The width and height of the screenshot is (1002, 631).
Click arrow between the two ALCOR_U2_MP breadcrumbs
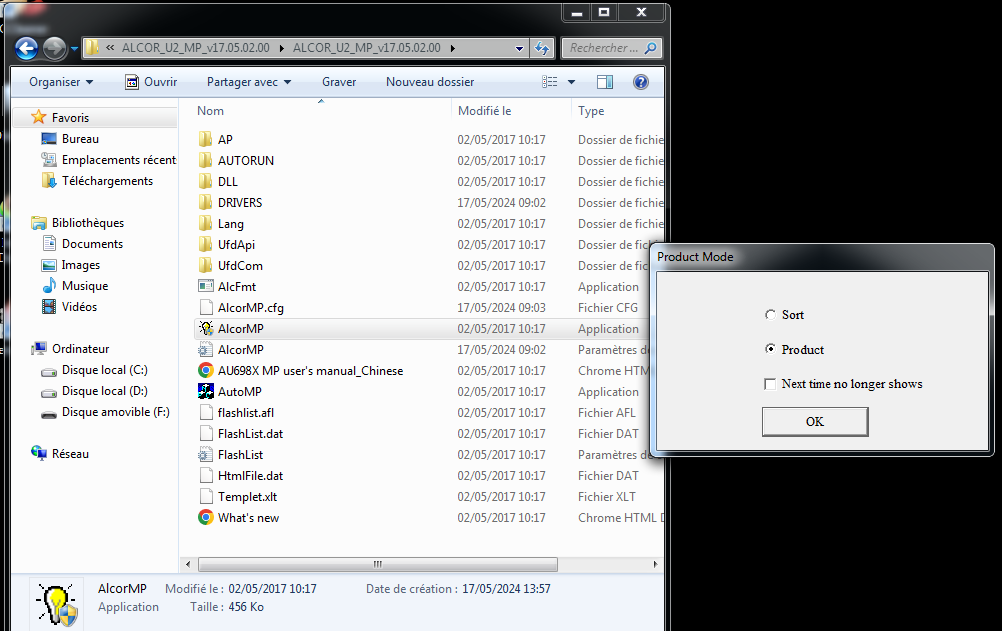281,48
